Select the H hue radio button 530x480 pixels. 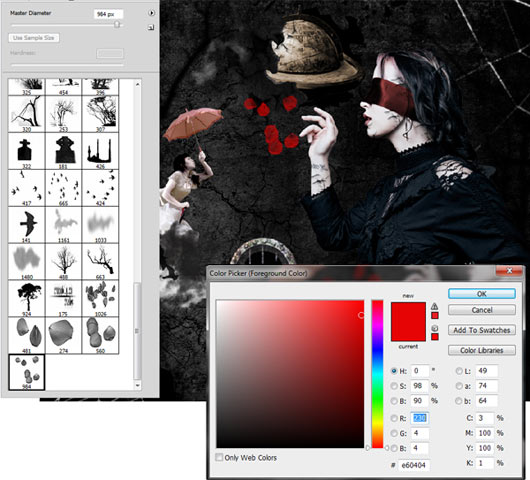tap(394, 371)
